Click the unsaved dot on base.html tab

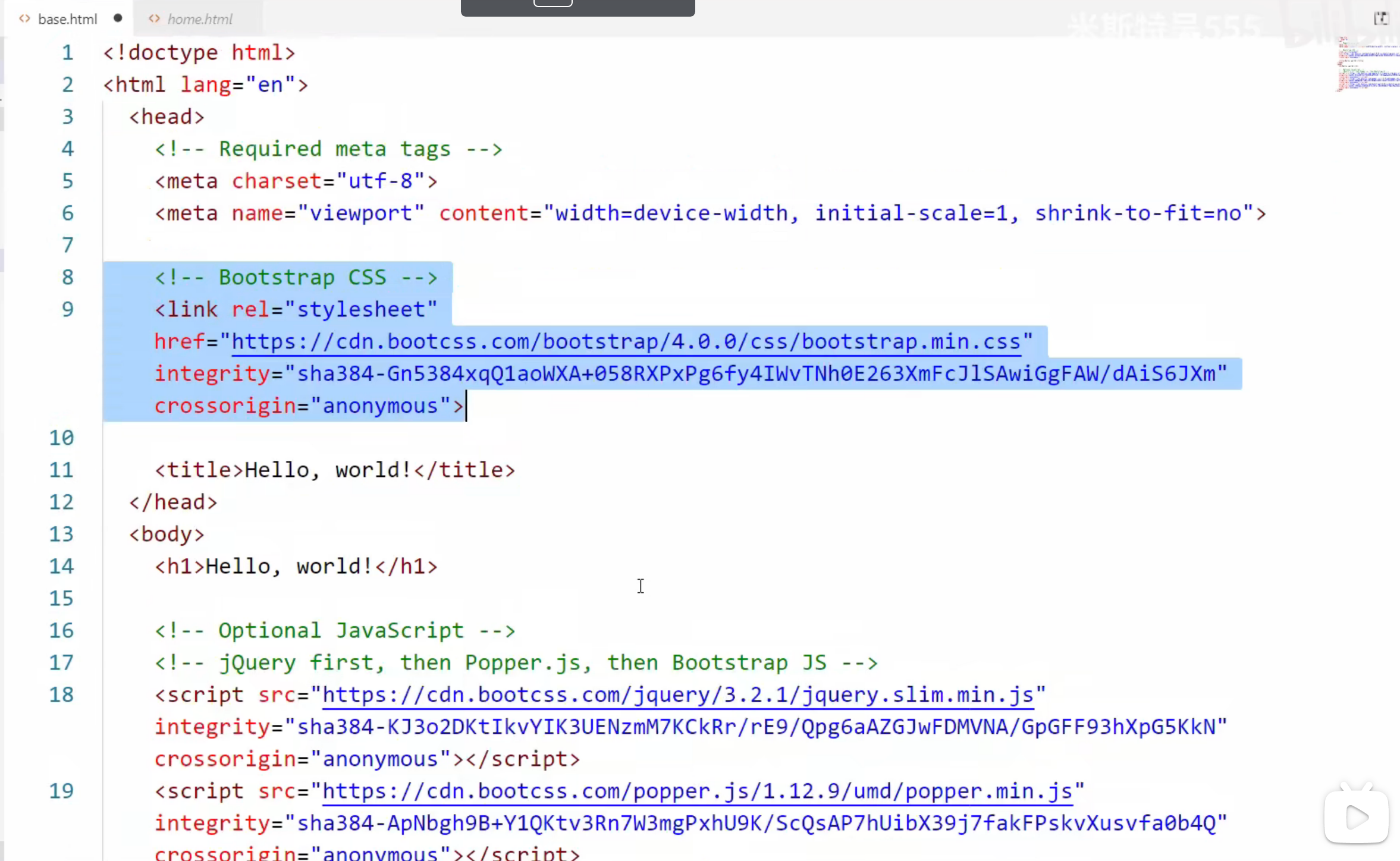[x=118, y=18]
